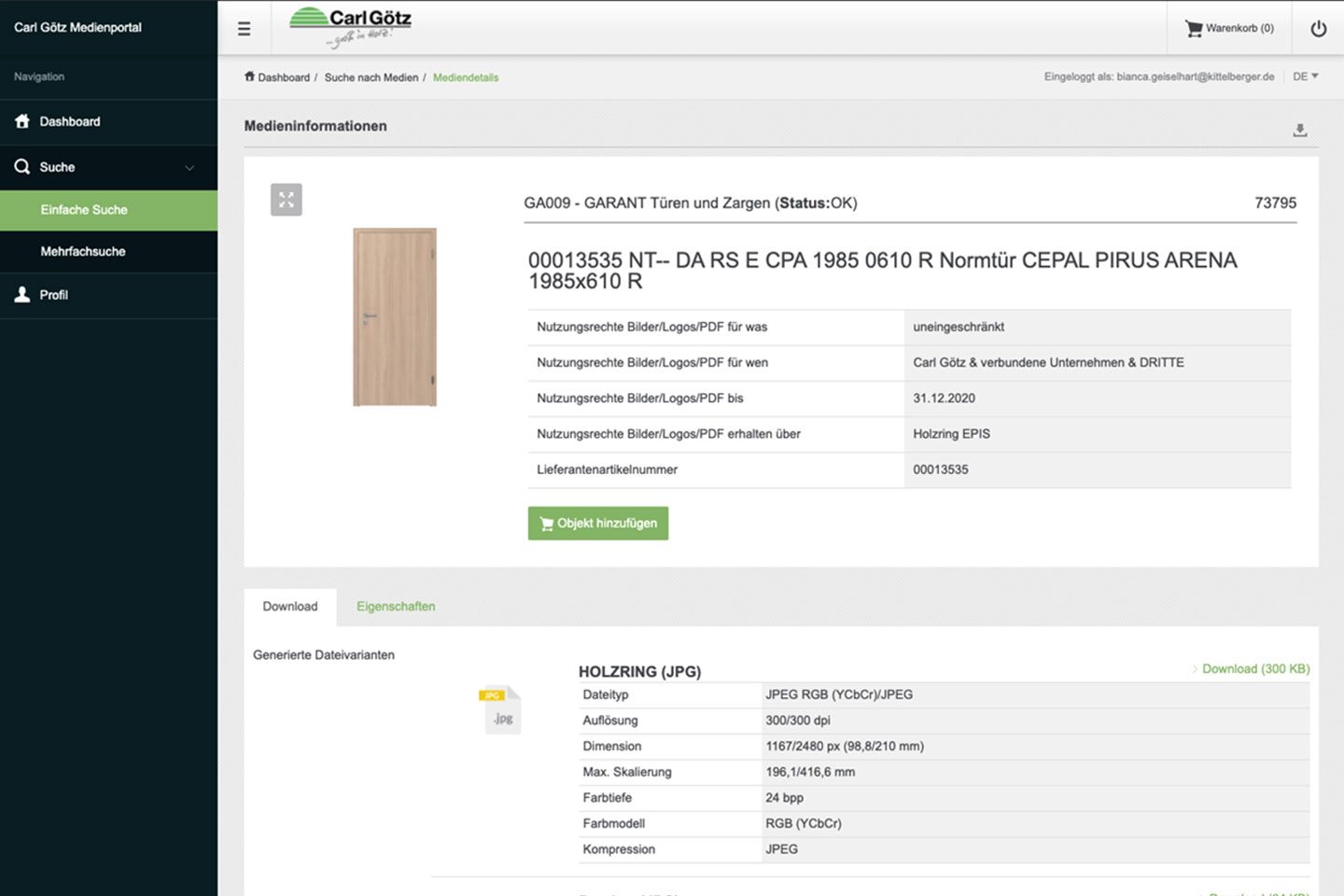
Task: Go to Suche nach Medien breadcrumb
Action: point(371,77)
